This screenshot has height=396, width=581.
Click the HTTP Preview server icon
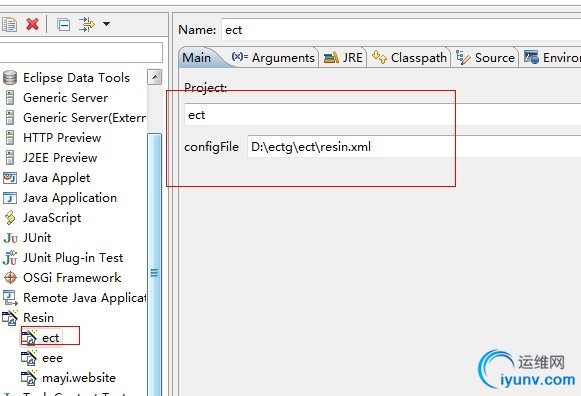[x=10, y=138]
